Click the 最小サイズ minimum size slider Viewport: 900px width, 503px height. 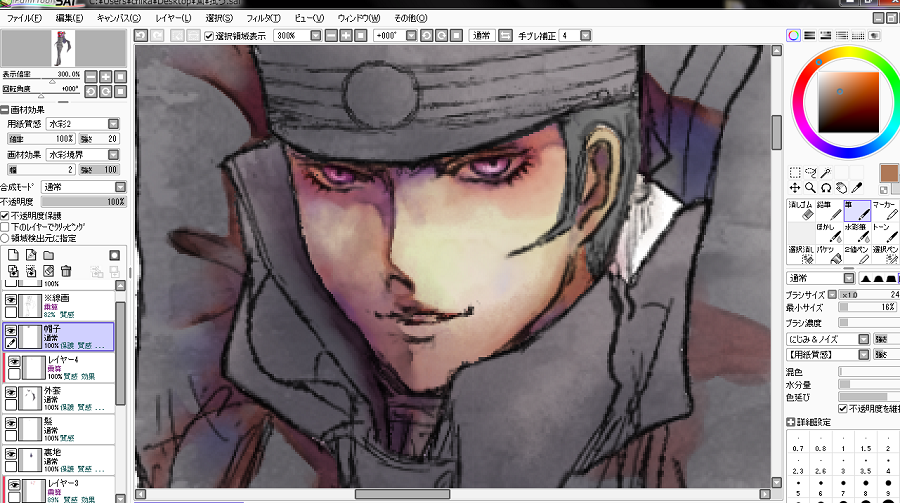(868, 308)
